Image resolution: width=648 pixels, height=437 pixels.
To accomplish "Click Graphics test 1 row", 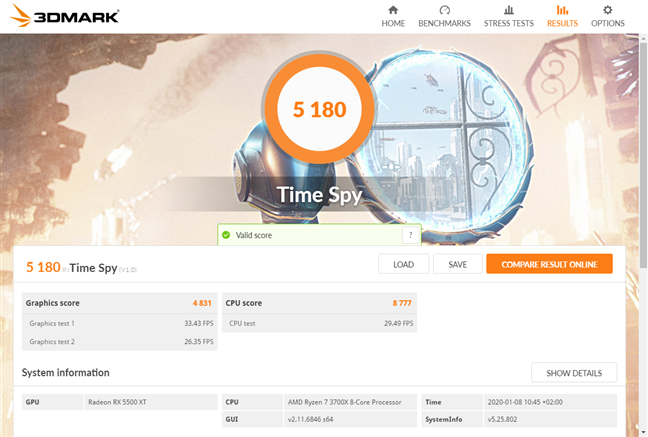I will 119,323.
